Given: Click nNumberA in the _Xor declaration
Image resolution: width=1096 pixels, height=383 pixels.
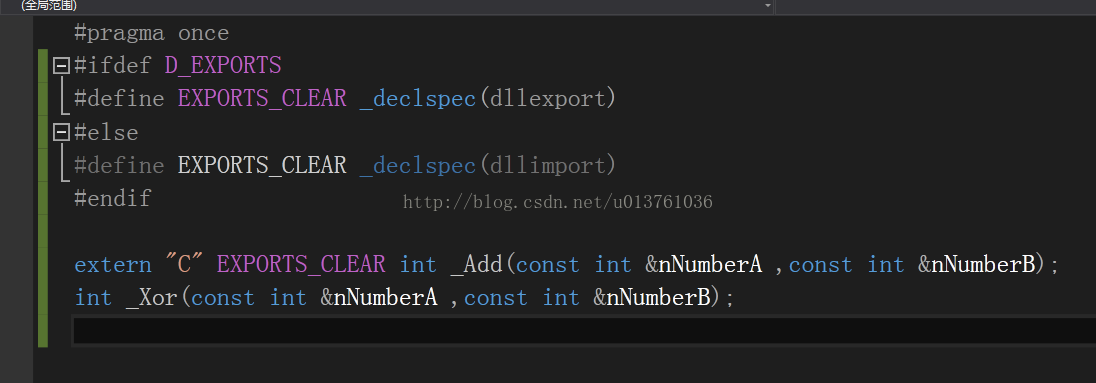Looking at the screenshot, I should click(385, 298).
